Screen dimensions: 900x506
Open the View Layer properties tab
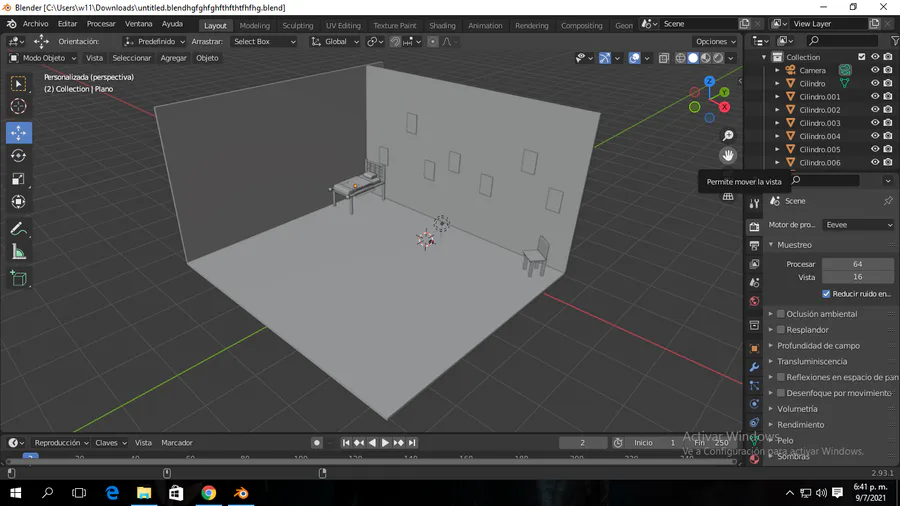coord(754,264)
